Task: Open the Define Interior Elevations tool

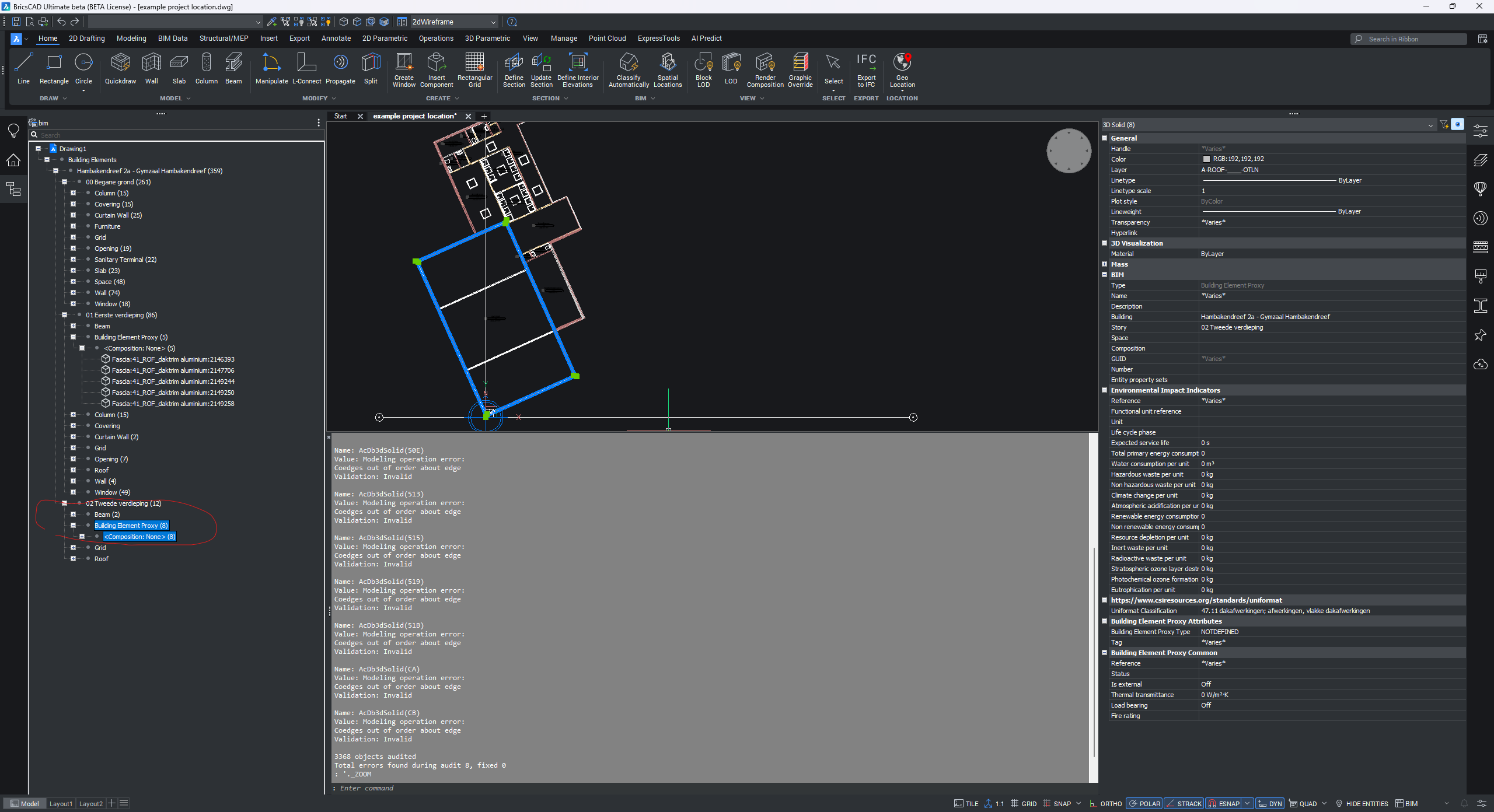Action: pyautogui.click(x=578, y=70)
